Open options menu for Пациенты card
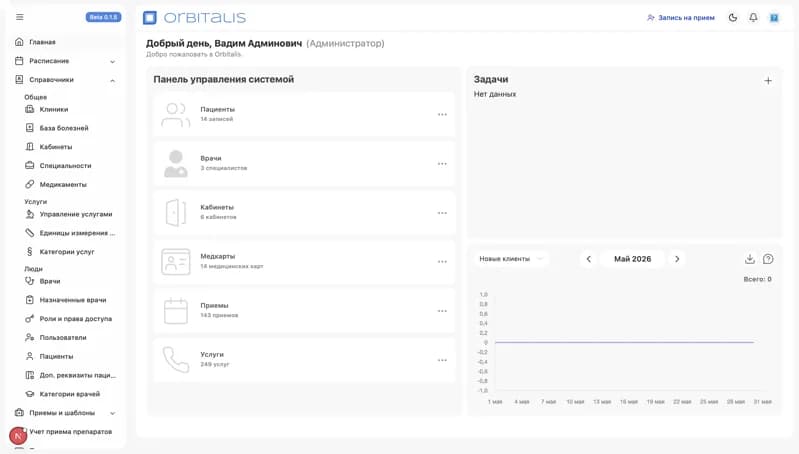Viewport: 799px width, 454px height. [x=442, y=115]
